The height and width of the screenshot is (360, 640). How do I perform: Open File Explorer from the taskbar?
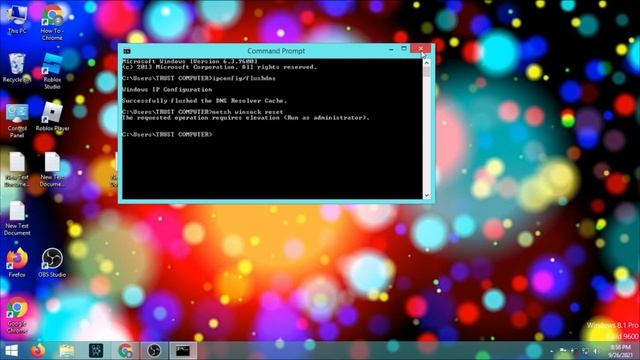pyautogui.click(x=67, y=351)
